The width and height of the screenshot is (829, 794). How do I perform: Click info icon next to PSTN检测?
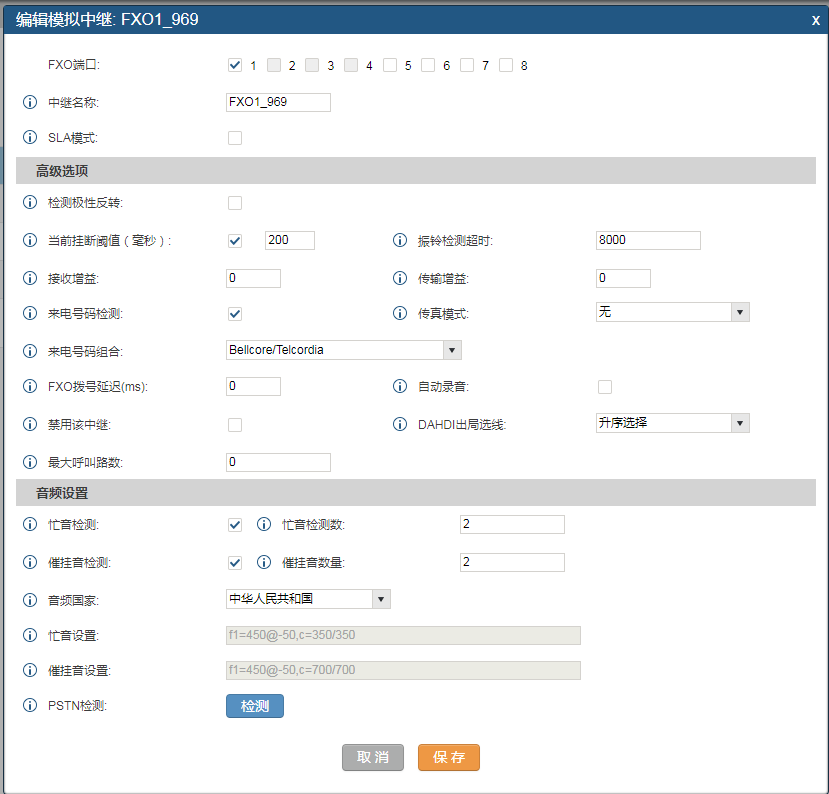[30, 707]
